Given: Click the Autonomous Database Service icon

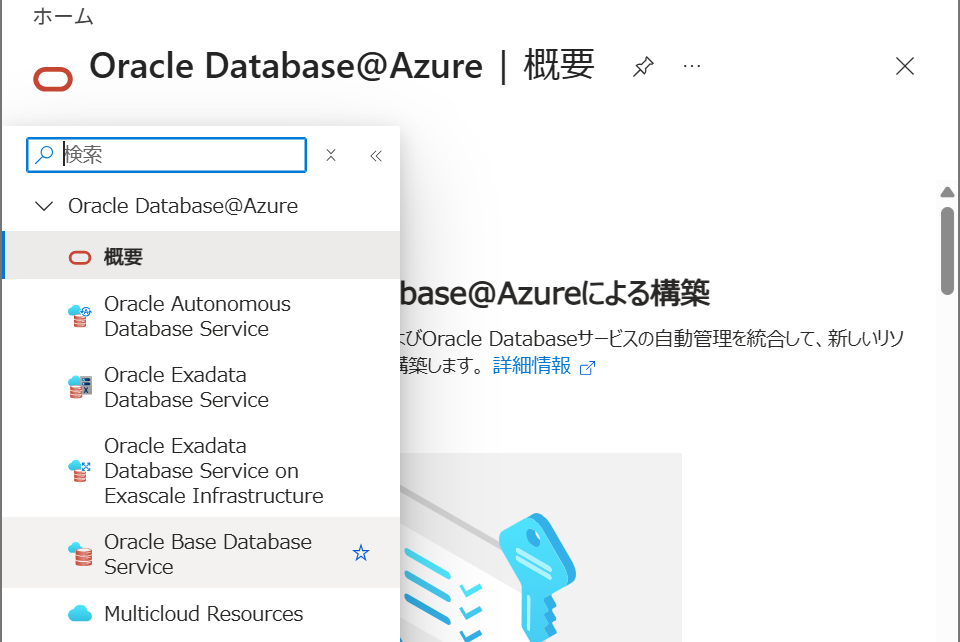Looking at the screenshot, I should 80,316.
